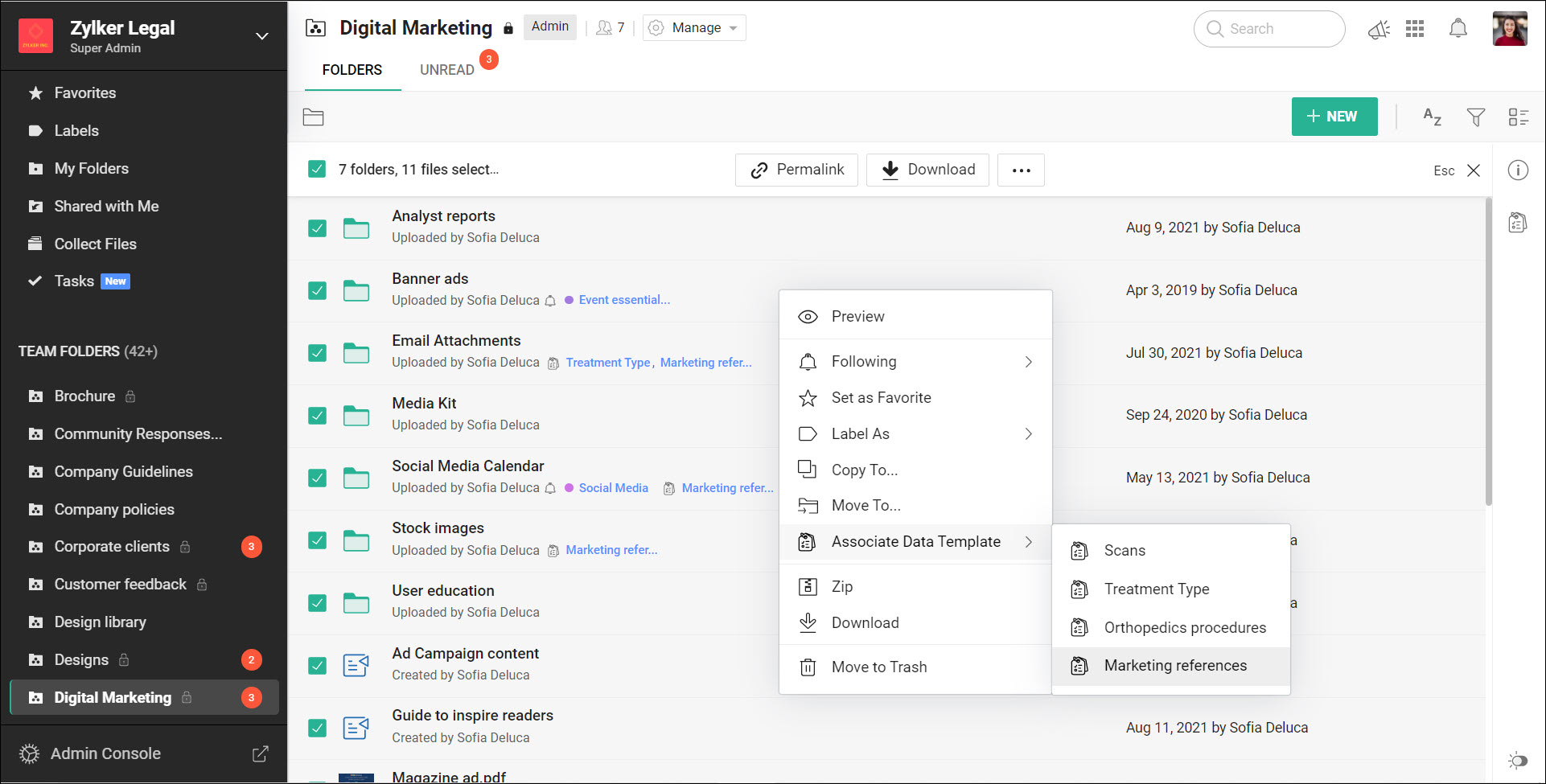Click the more actions ellipsis next to Download
1546x784 pixels.
(1020, 170)
